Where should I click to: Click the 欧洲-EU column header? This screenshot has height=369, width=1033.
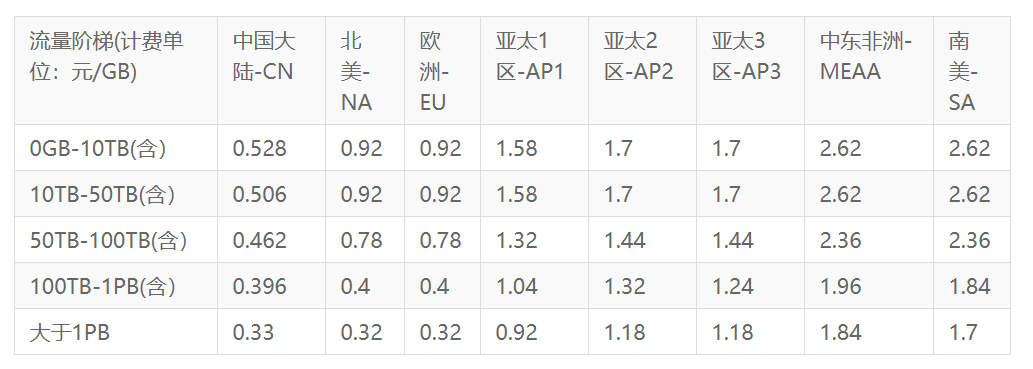pos(443,71)
